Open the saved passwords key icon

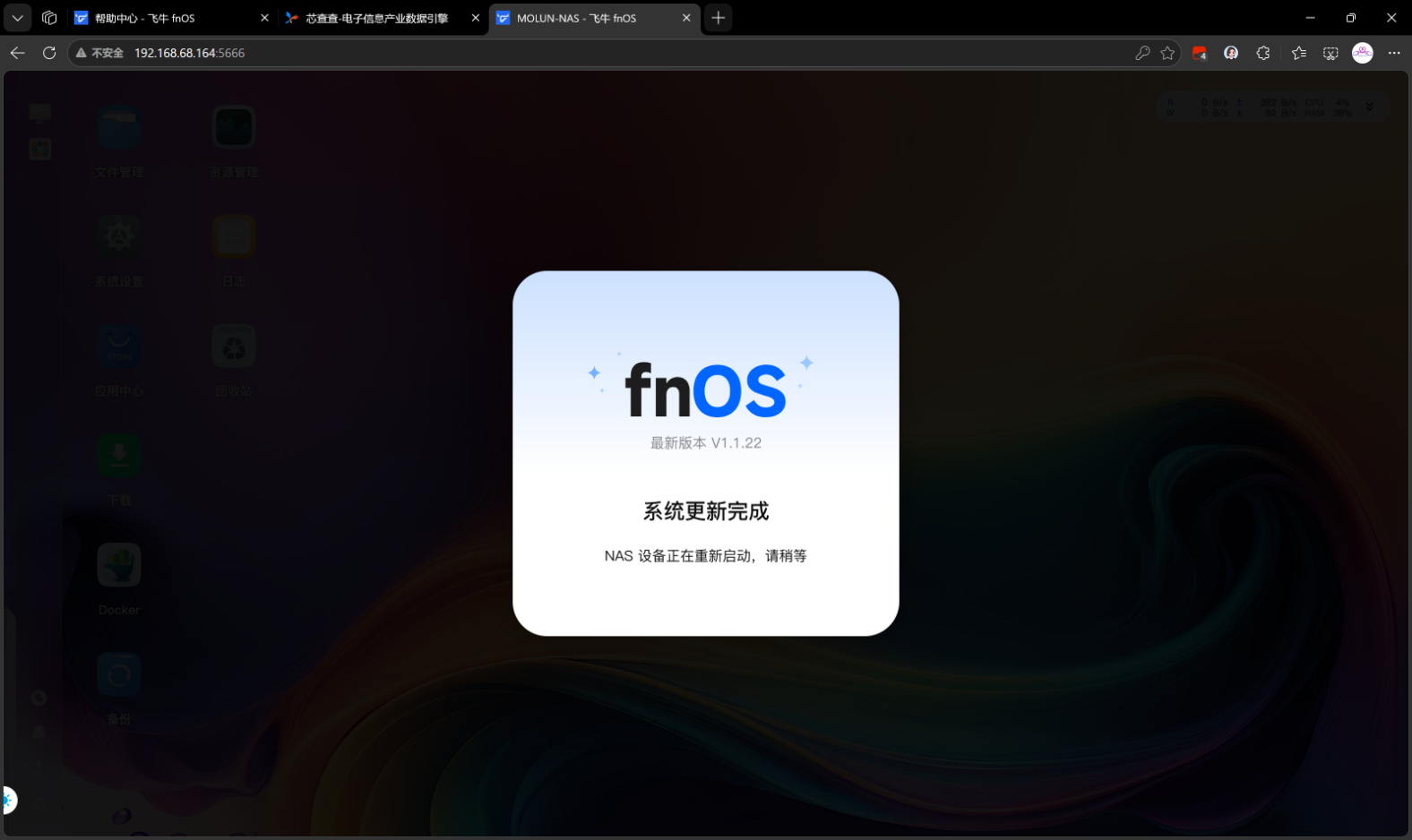click(x=1142, y=53)
